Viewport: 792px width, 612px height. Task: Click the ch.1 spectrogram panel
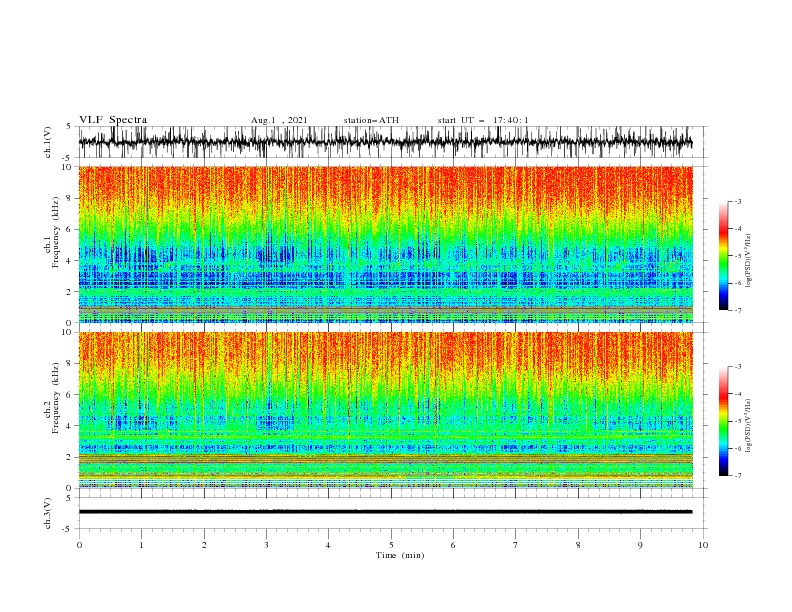[385, 244]
